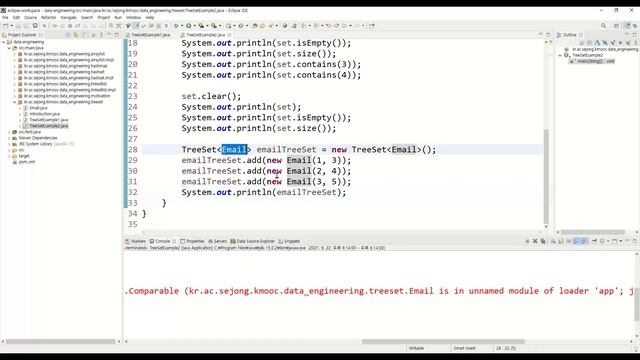Open the Run menu
The image size is (640, 360).
(118, 18)
